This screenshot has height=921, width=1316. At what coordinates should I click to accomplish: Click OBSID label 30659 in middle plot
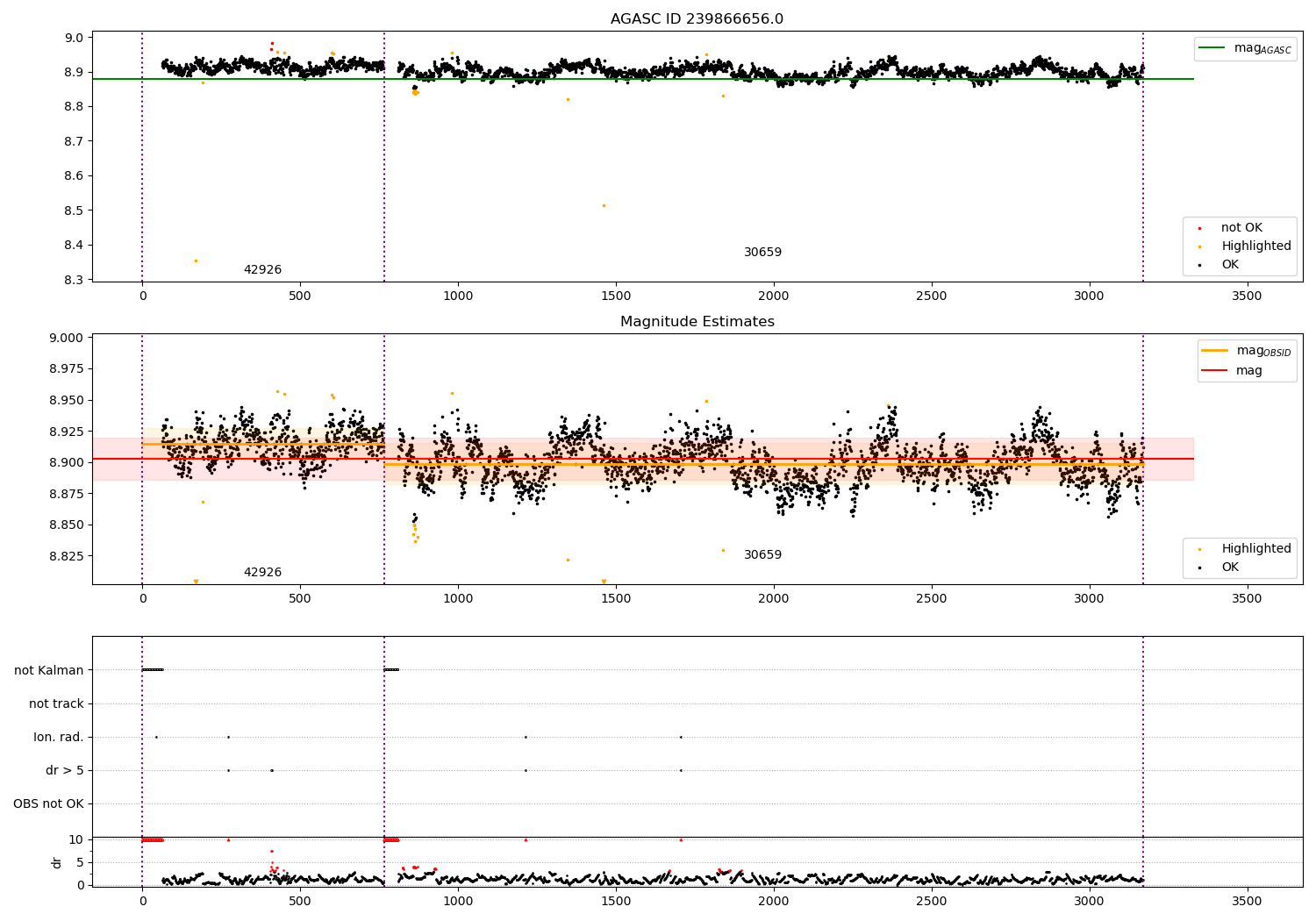[x=762, y=555]
